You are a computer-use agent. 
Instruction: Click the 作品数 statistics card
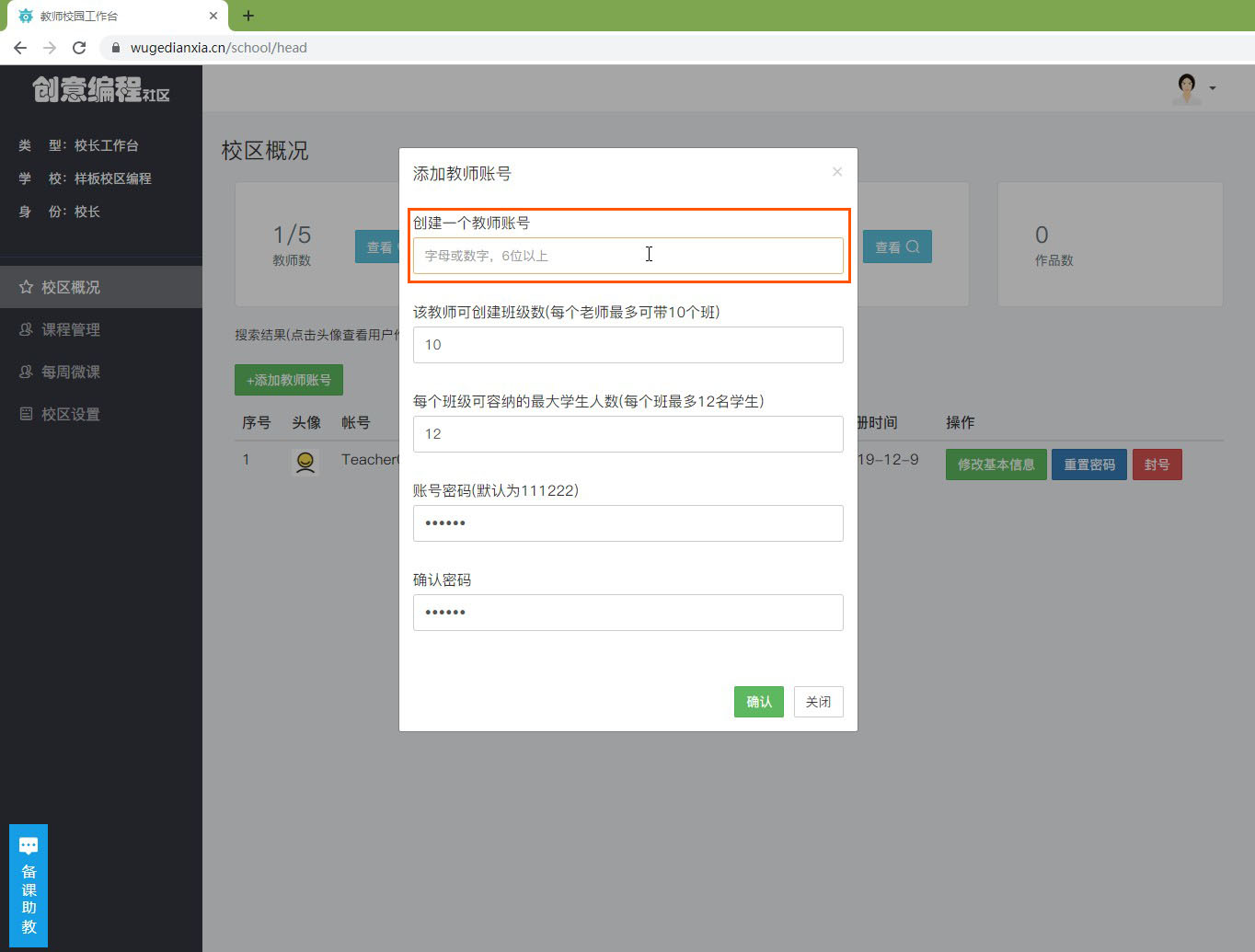(x=1111, y=244)
